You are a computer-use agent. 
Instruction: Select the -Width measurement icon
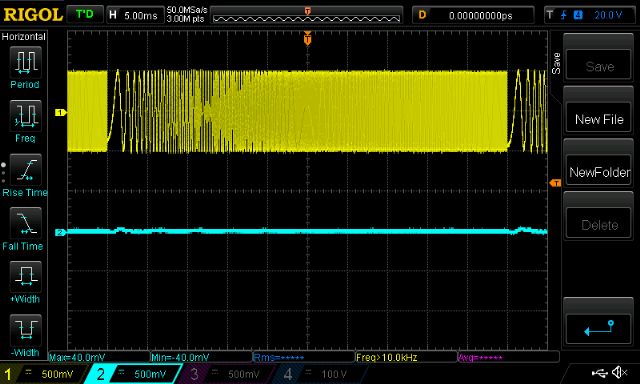tap(25, 330)
